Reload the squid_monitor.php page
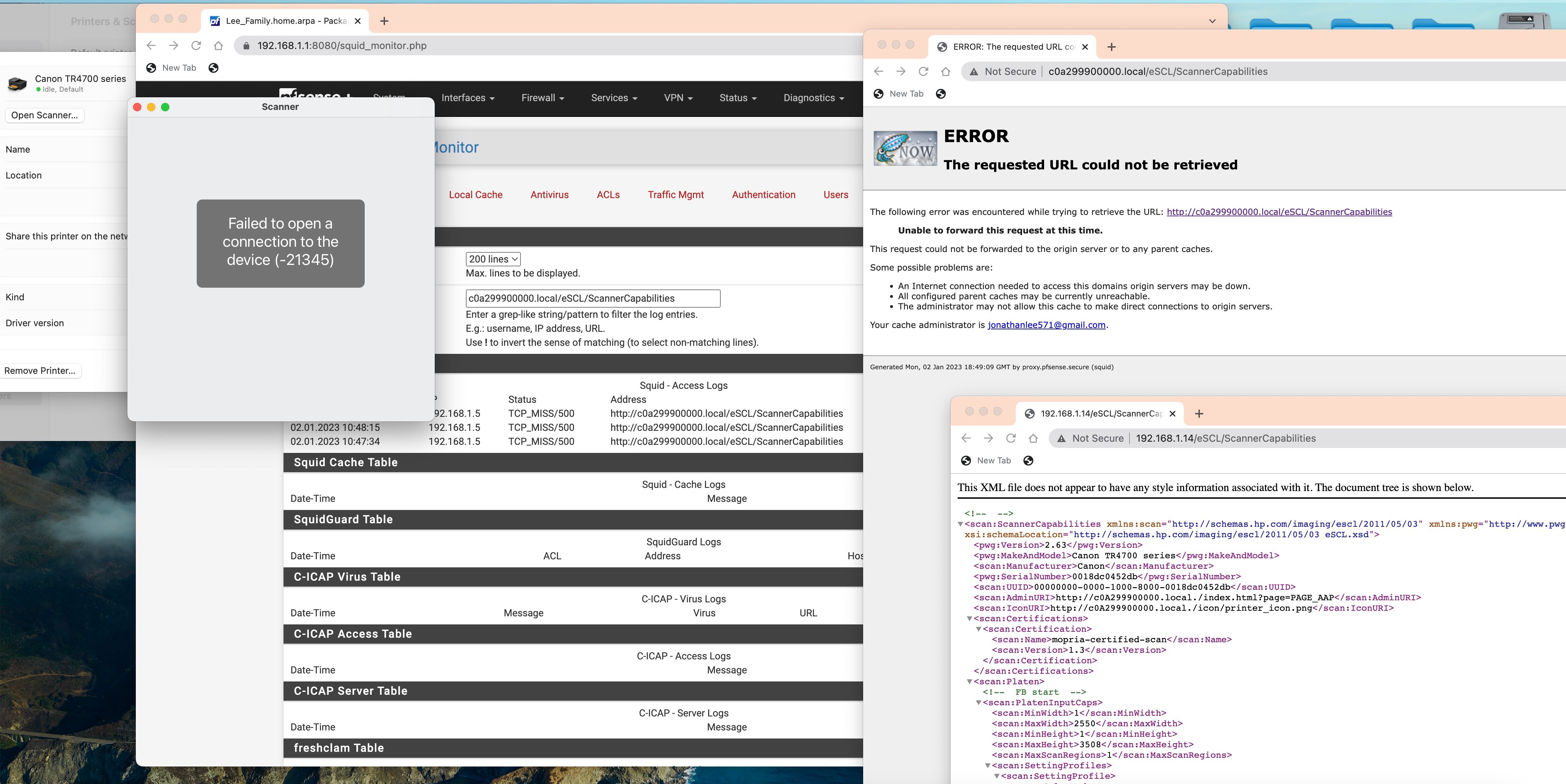Viewport: 1566px width, 784px height. click(196, 45)
